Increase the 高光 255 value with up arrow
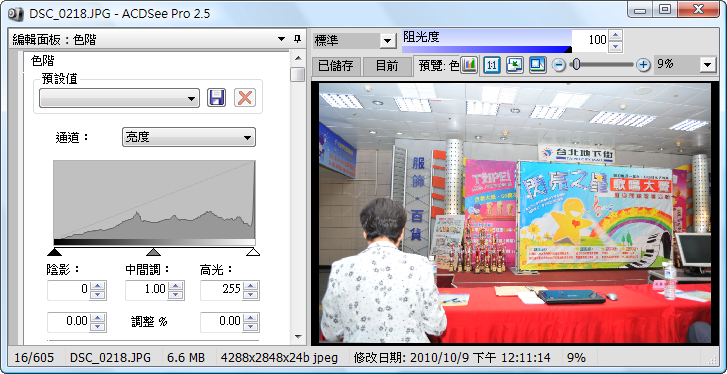 (x=250, y=285)
